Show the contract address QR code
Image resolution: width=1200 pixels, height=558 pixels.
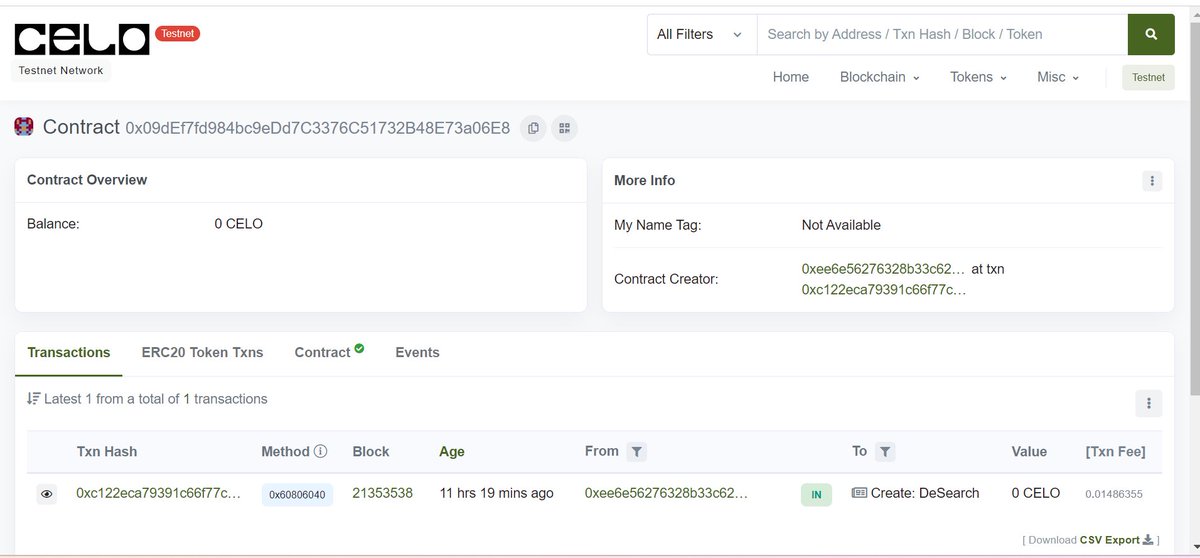tap(565, 128)
